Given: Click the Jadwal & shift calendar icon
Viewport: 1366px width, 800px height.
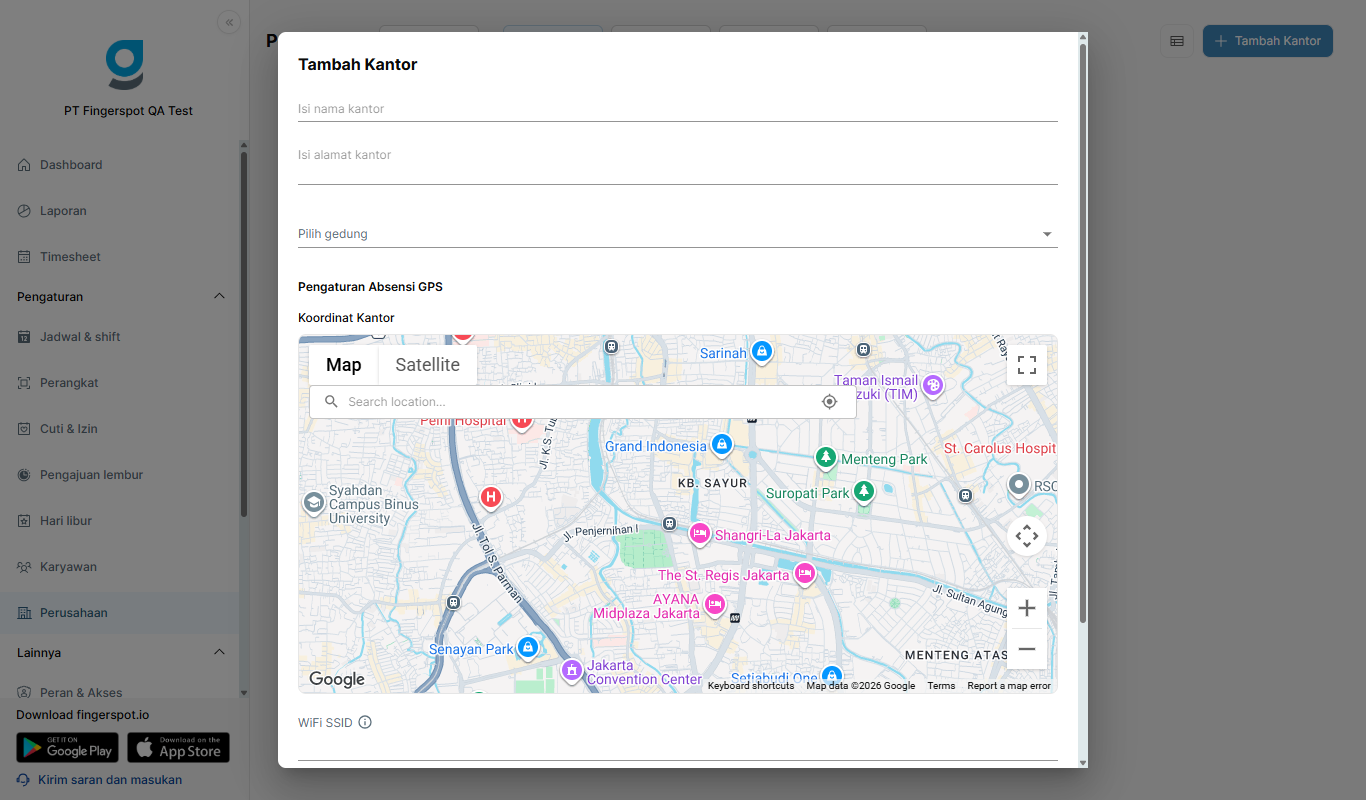Looking at the screenshot, I should [24, 337].
